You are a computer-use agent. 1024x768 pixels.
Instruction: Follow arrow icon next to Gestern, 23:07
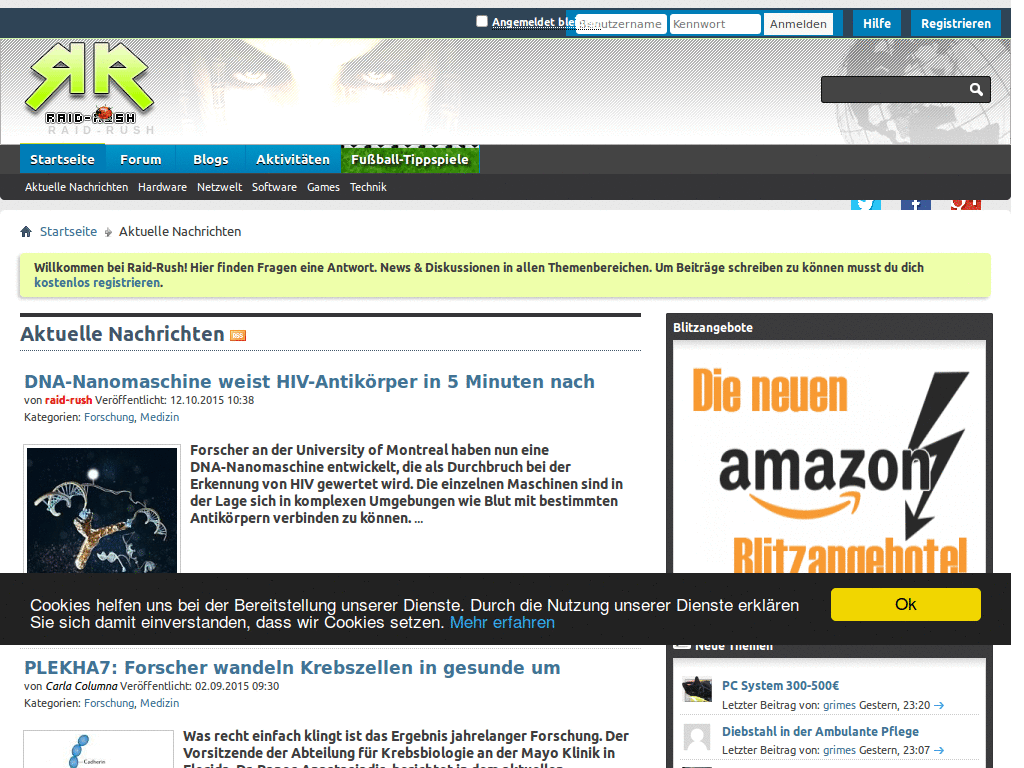(x=938, y=750)
